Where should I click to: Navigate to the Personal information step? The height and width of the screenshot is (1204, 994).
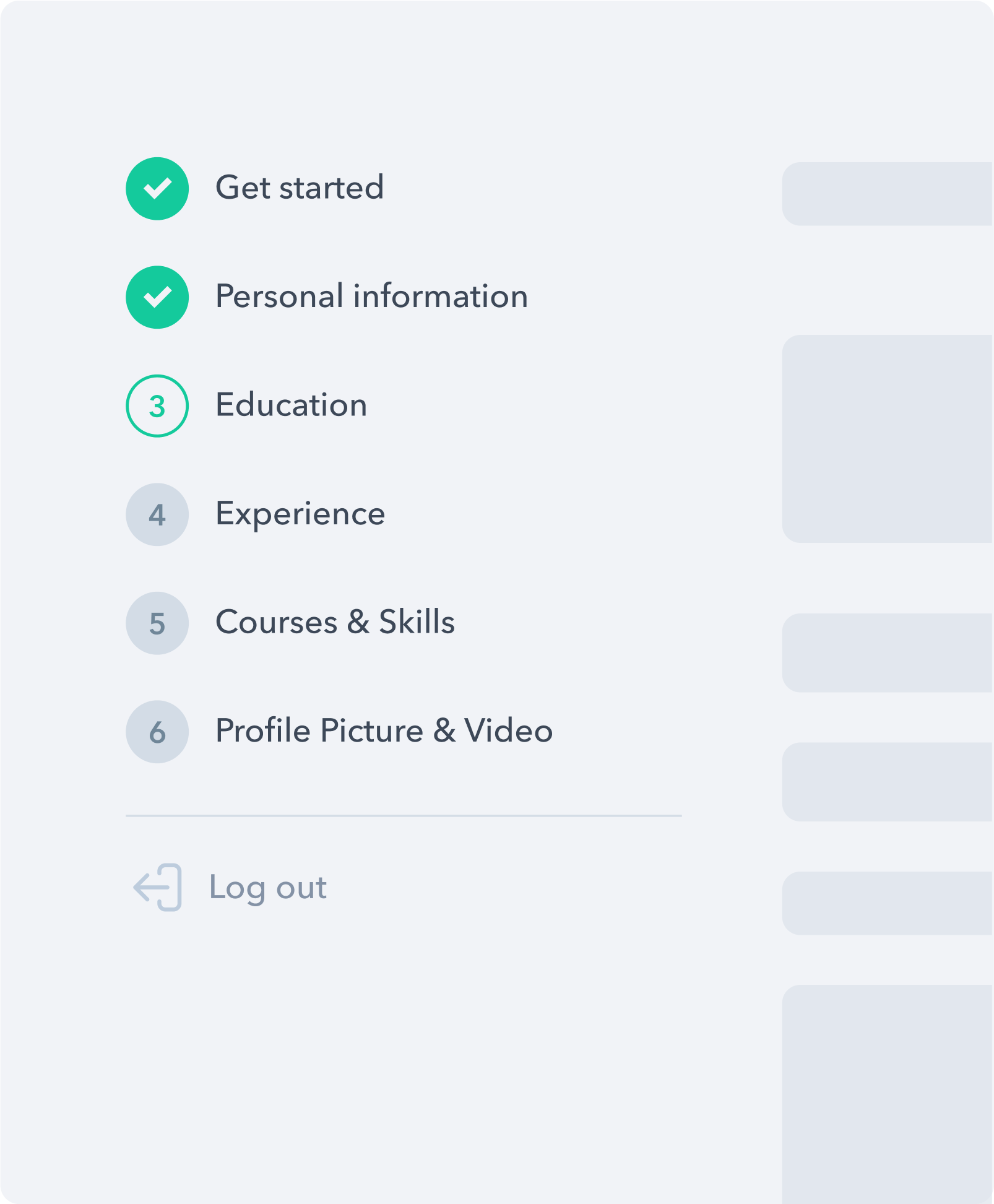click(371, 296)
